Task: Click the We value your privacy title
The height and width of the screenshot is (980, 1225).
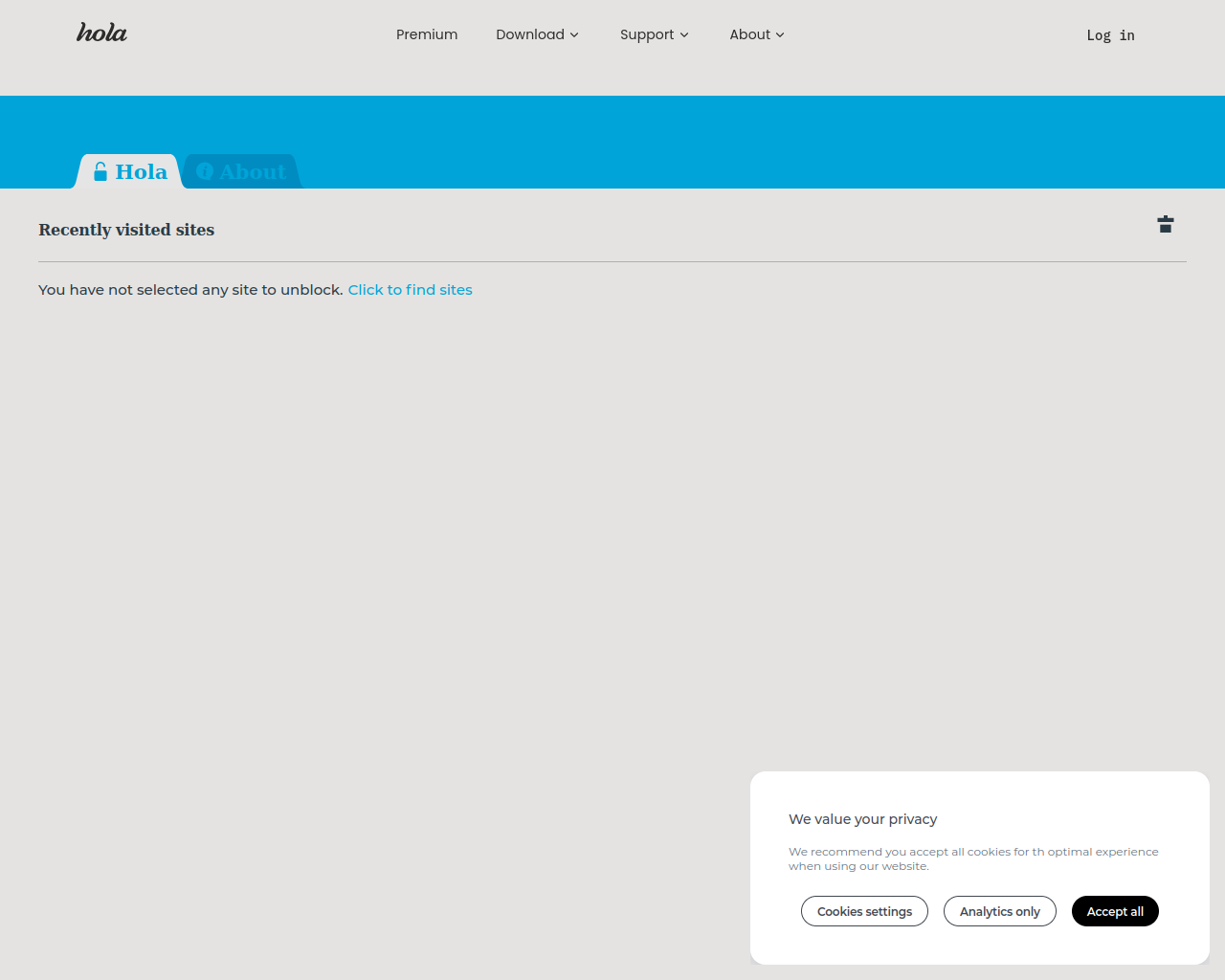Action: coord(862,819)
